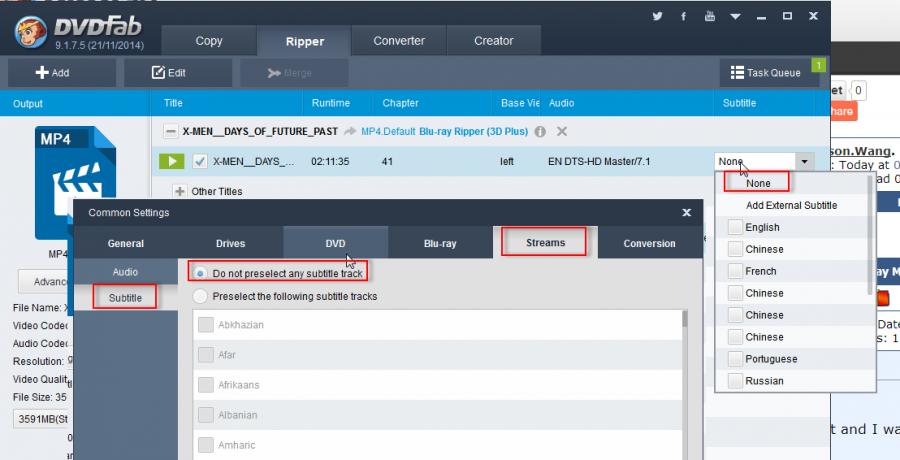
Task: Open the Blu-ray settings tab
Action: tap(440, 243)
